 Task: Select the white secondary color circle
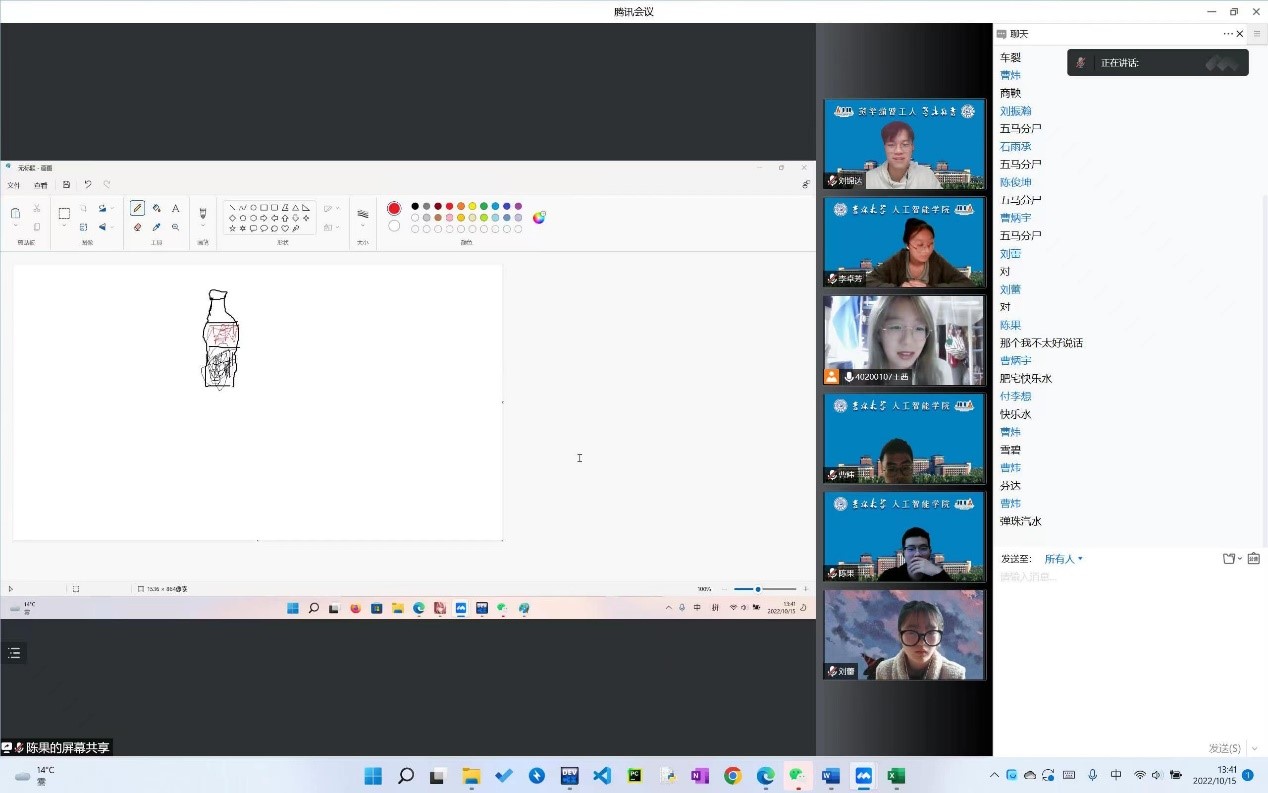pyautogui.click(x=394, y=226)
